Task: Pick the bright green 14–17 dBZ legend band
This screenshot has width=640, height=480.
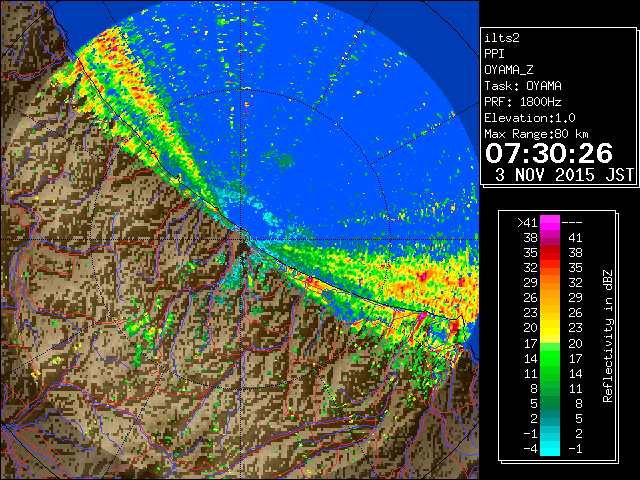Action: click(x=550, y=358)
